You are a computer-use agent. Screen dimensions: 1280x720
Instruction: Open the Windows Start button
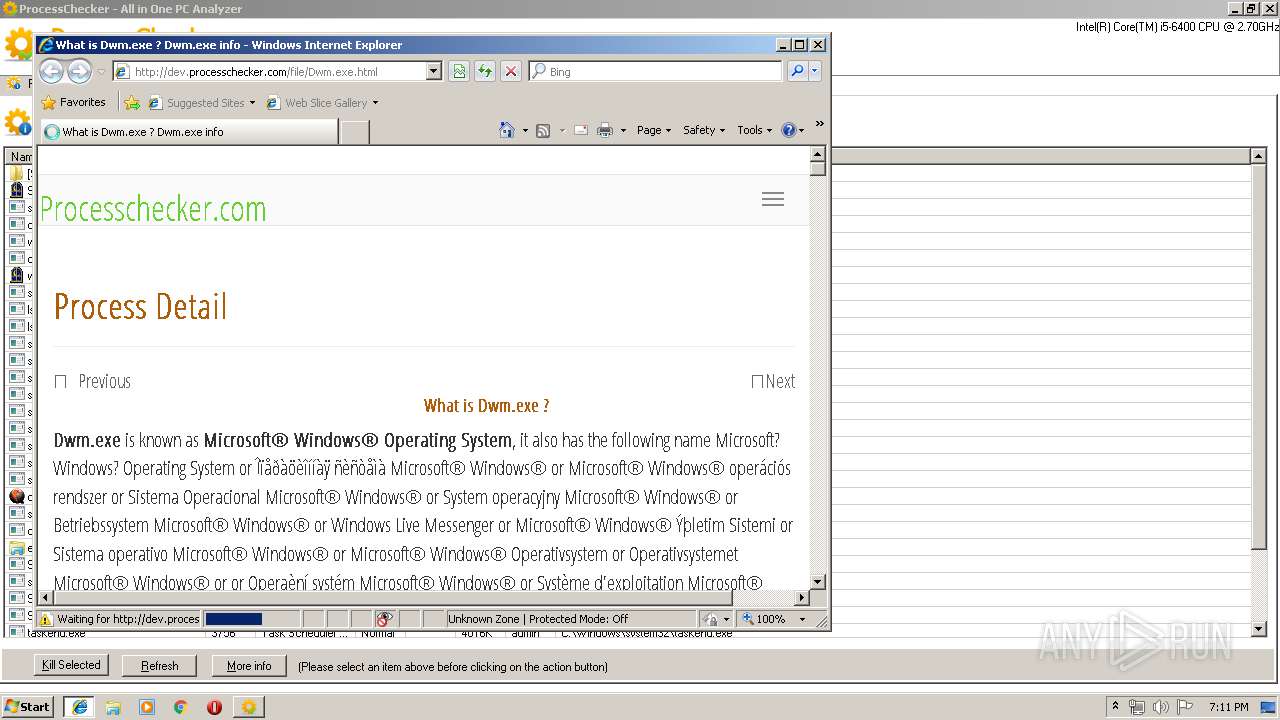pyautogui.click(x=27, y=706)
